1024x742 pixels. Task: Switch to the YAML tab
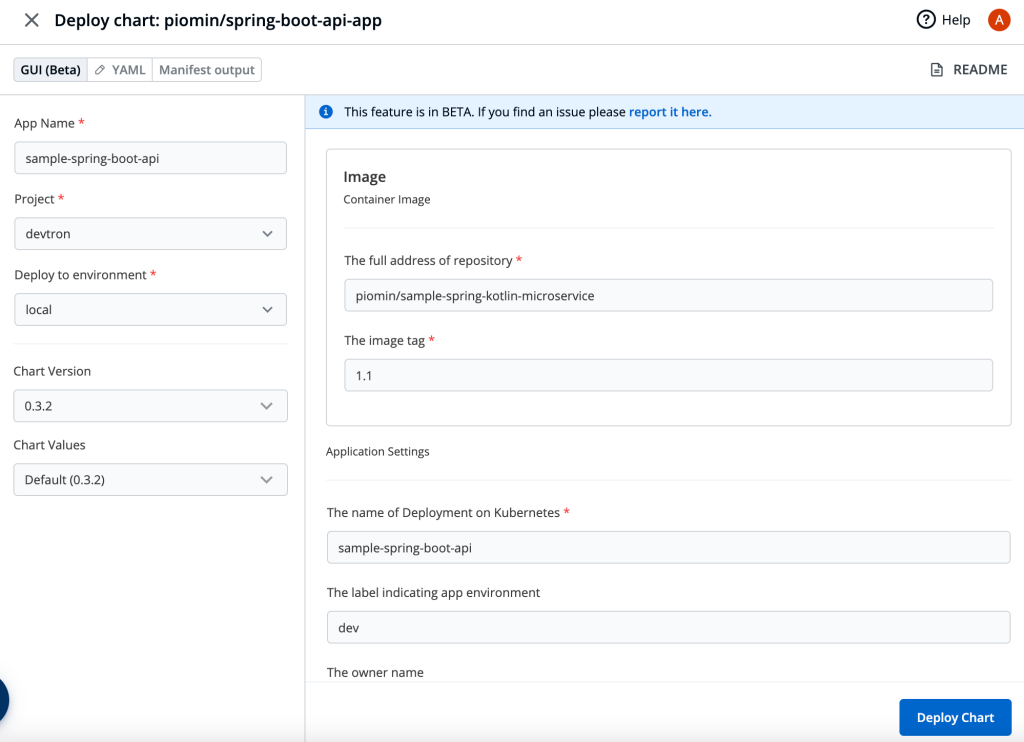pos(120,70)
